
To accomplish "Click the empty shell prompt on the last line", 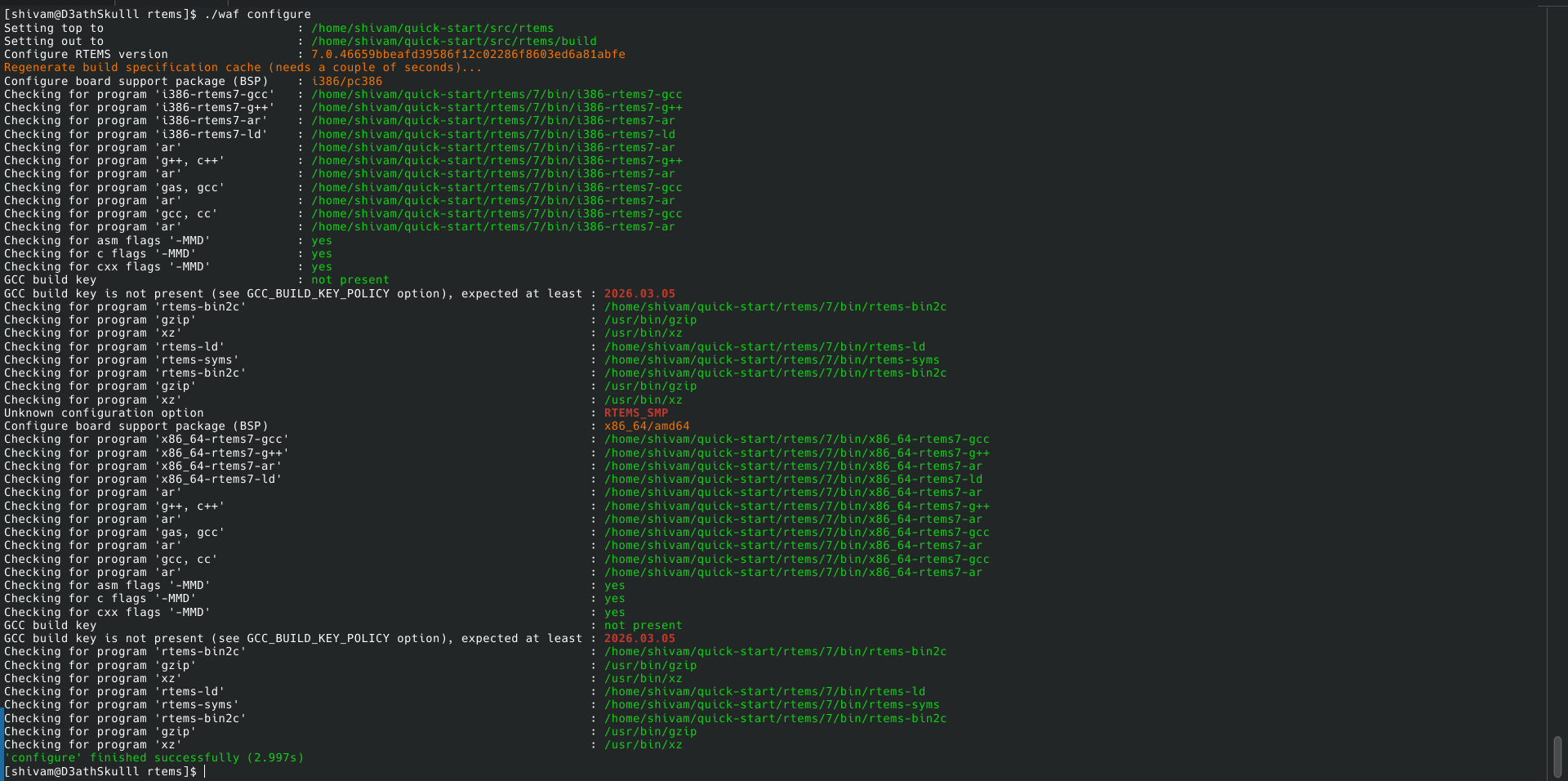I will [x=204, y=771].
